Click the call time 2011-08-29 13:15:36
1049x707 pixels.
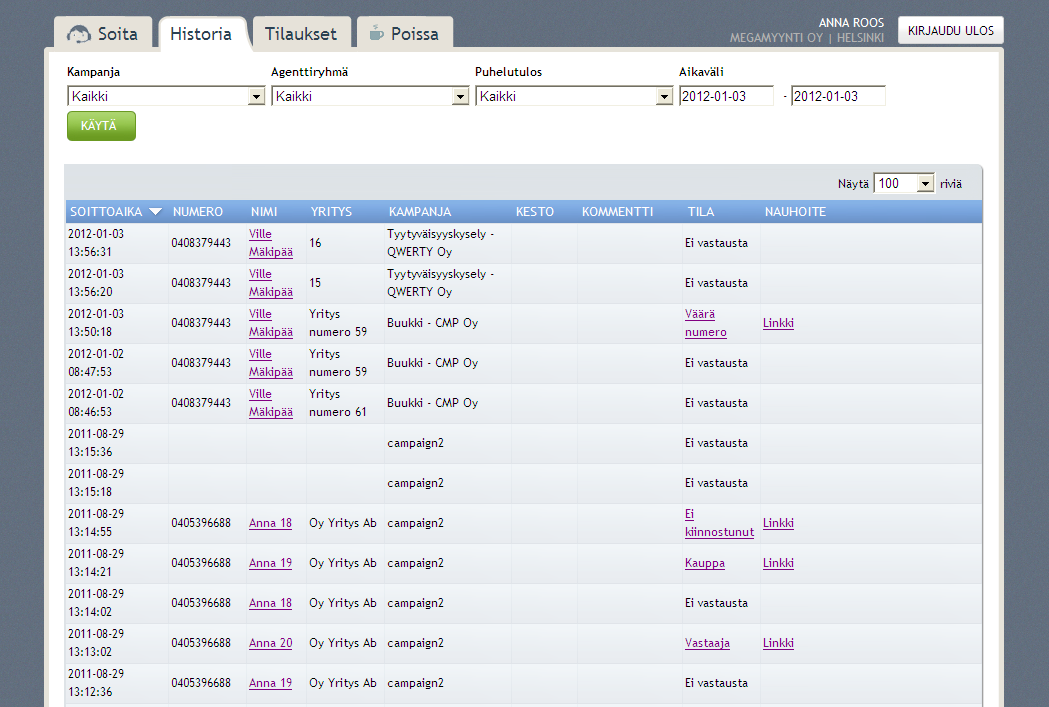96,443
